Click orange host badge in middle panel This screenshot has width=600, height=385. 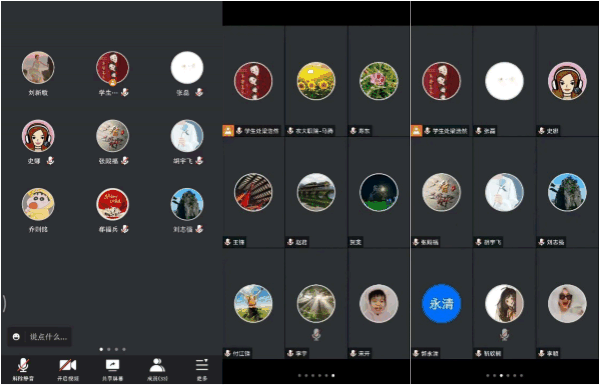coord(228,131)
